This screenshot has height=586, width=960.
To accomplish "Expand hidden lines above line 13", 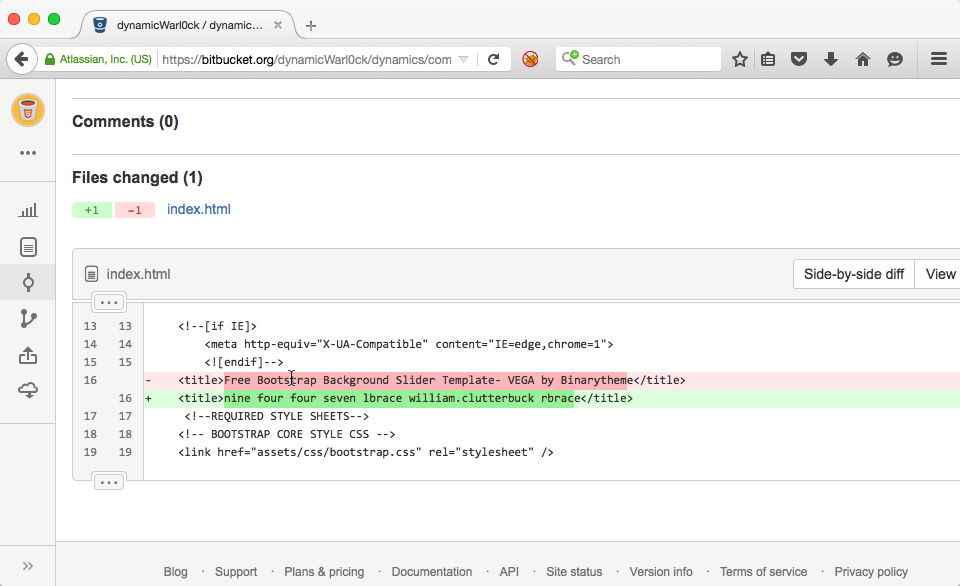I will click(x=109, y=302).
